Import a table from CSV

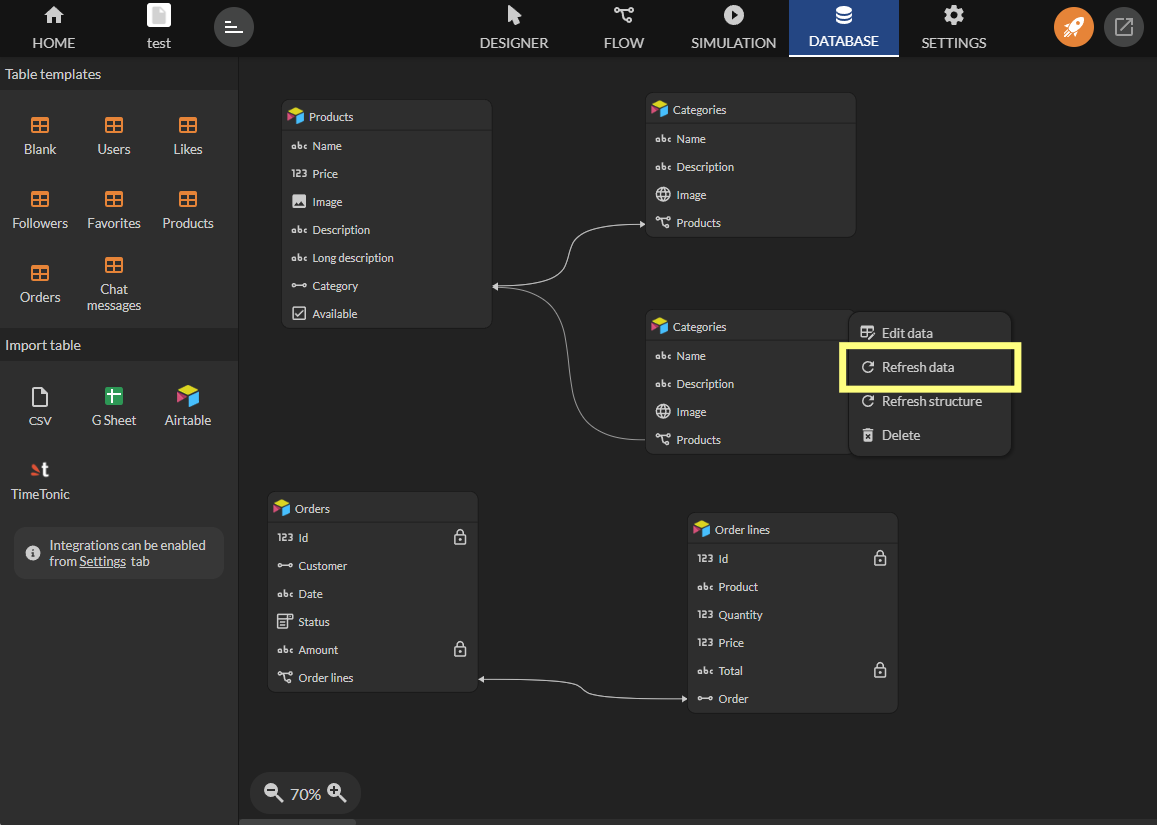point(40,406)
